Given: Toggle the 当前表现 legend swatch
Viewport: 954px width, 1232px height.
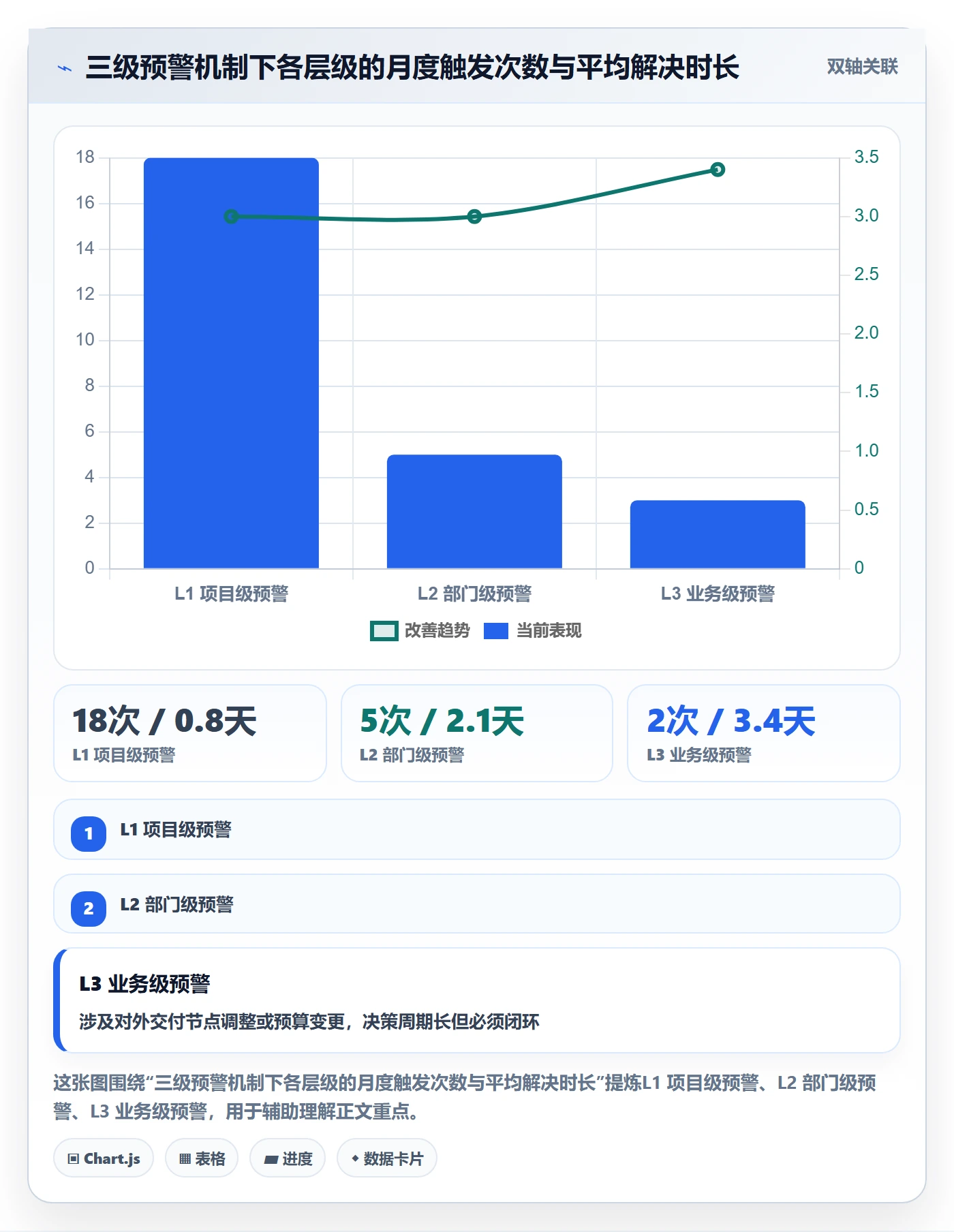Looking at the screenshot, I should (496, 631).
